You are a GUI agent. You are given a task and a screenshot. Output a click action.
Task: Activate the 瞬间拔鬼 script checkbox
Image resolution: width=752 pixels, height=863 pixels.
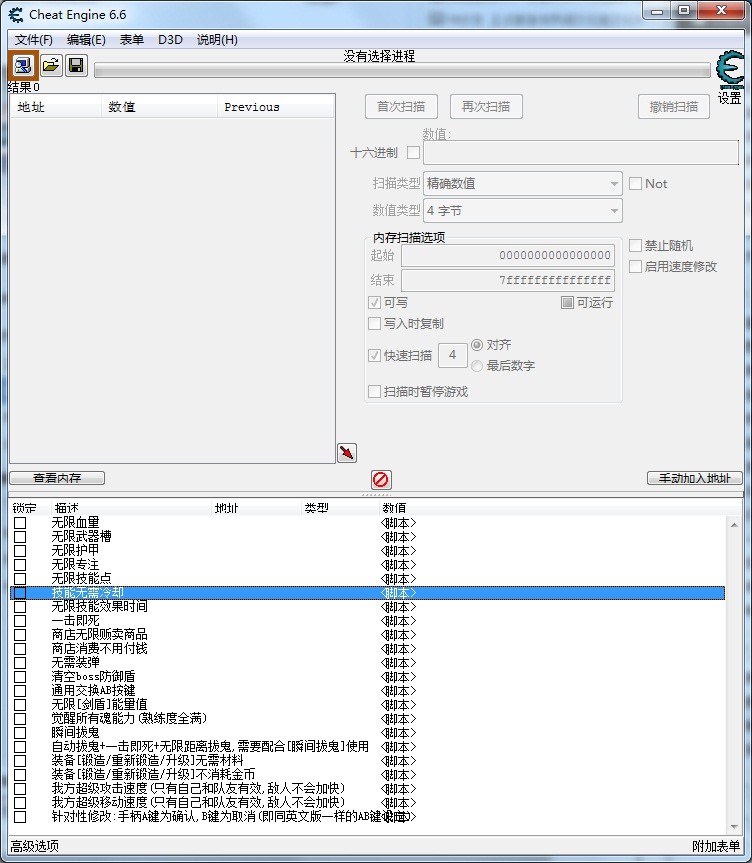(x=20, y=733)
